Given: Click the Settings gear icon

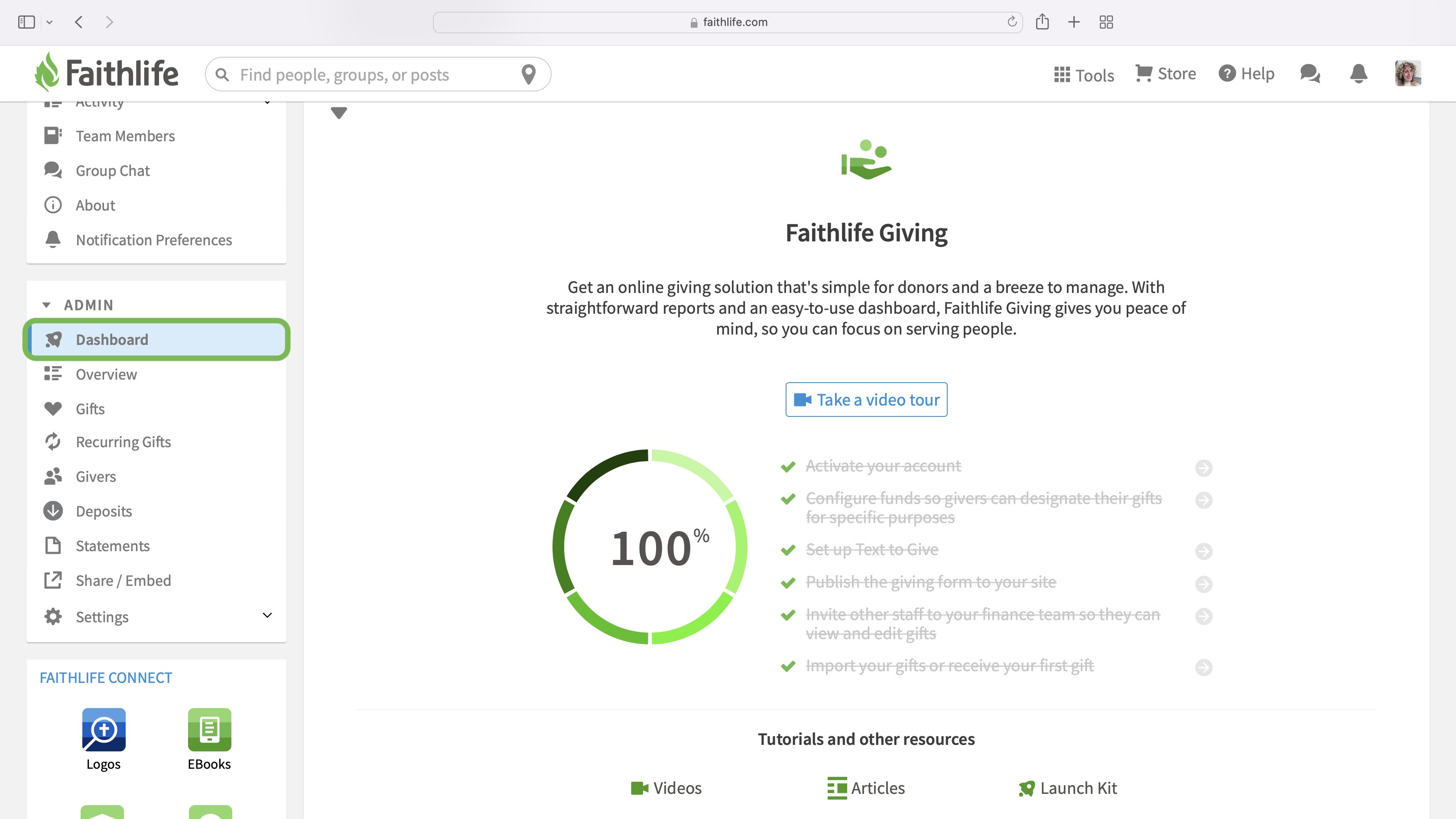Looking at the screenshot, I should 53,617.
